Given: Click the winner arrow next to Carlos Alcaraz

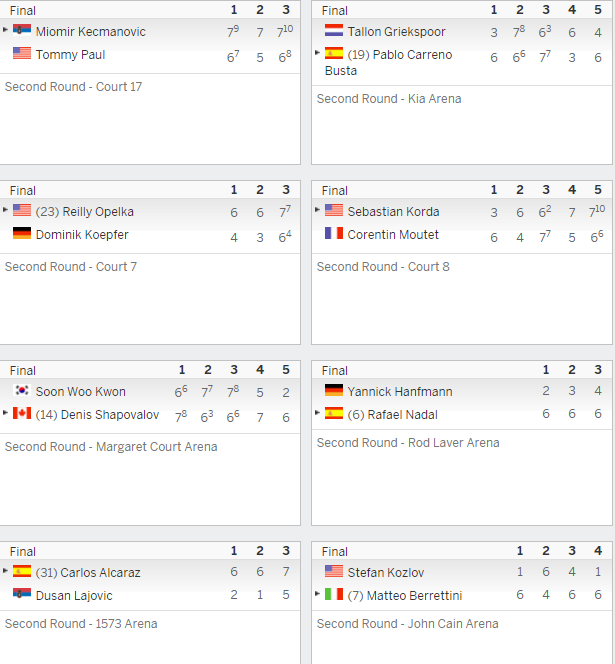Looking at the screenshot, I should pos(5,570).
